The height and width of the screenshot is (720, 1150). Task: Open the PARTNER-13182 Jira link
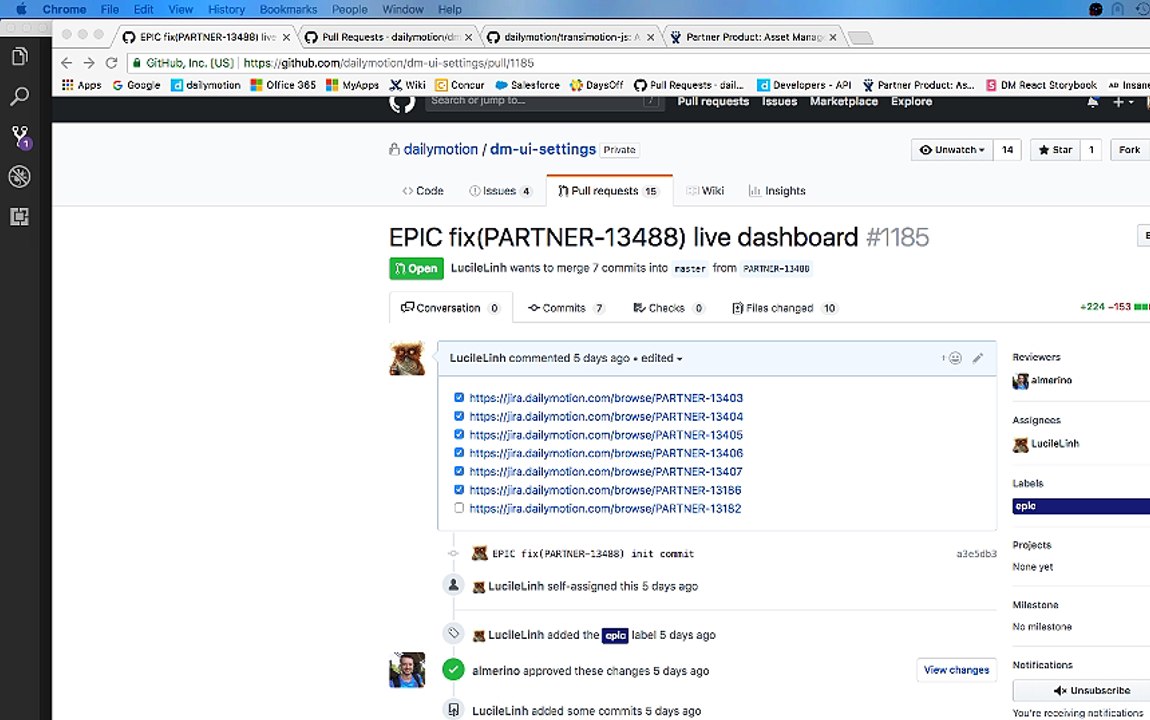tap(605, 508)
